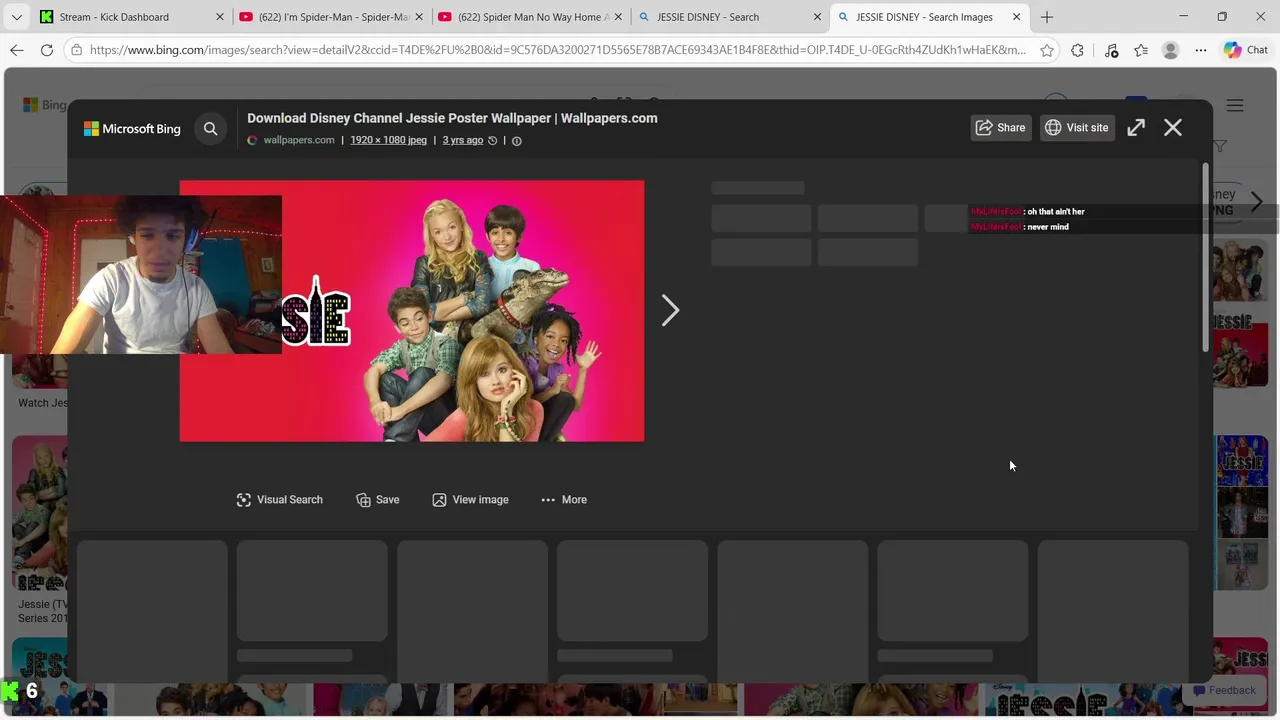The image size is (1280, 720).
Task: Visit site for the wallpaper
Action: click(x=1077, y=128)
